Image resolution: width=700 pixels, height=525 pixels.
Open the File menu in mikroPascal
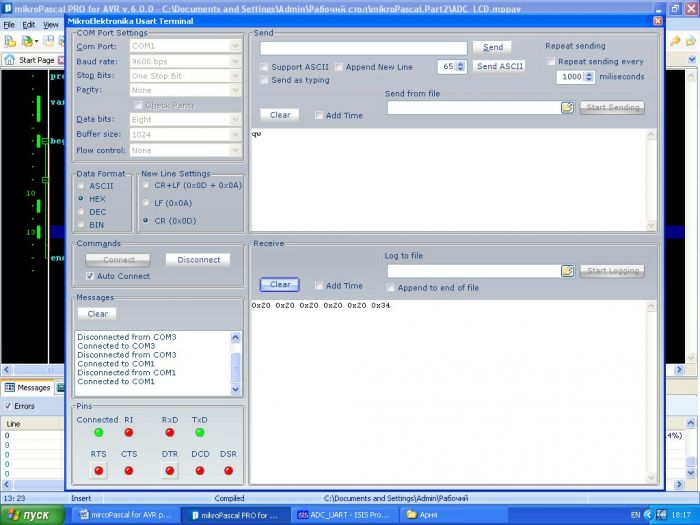9,25
